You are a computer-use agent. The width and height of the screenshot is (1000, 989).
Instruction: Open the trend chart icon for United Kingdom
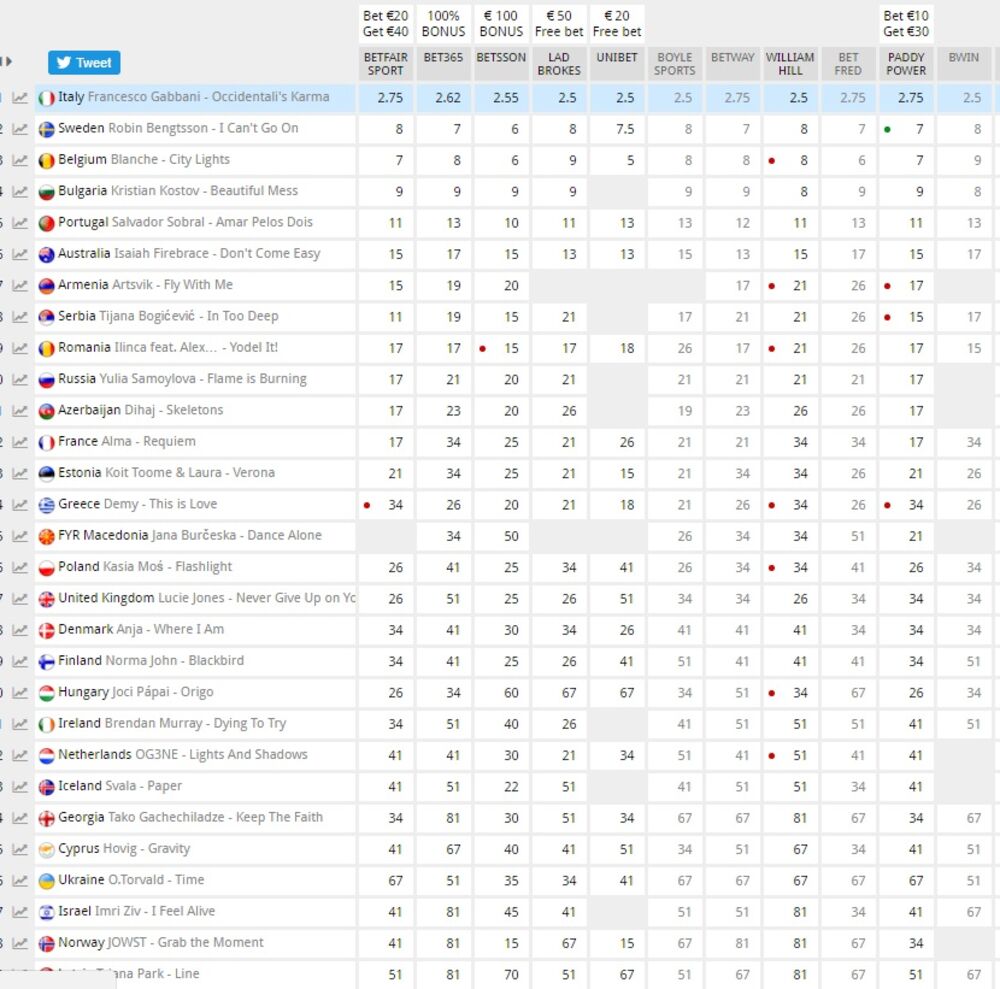pos(20,599)
